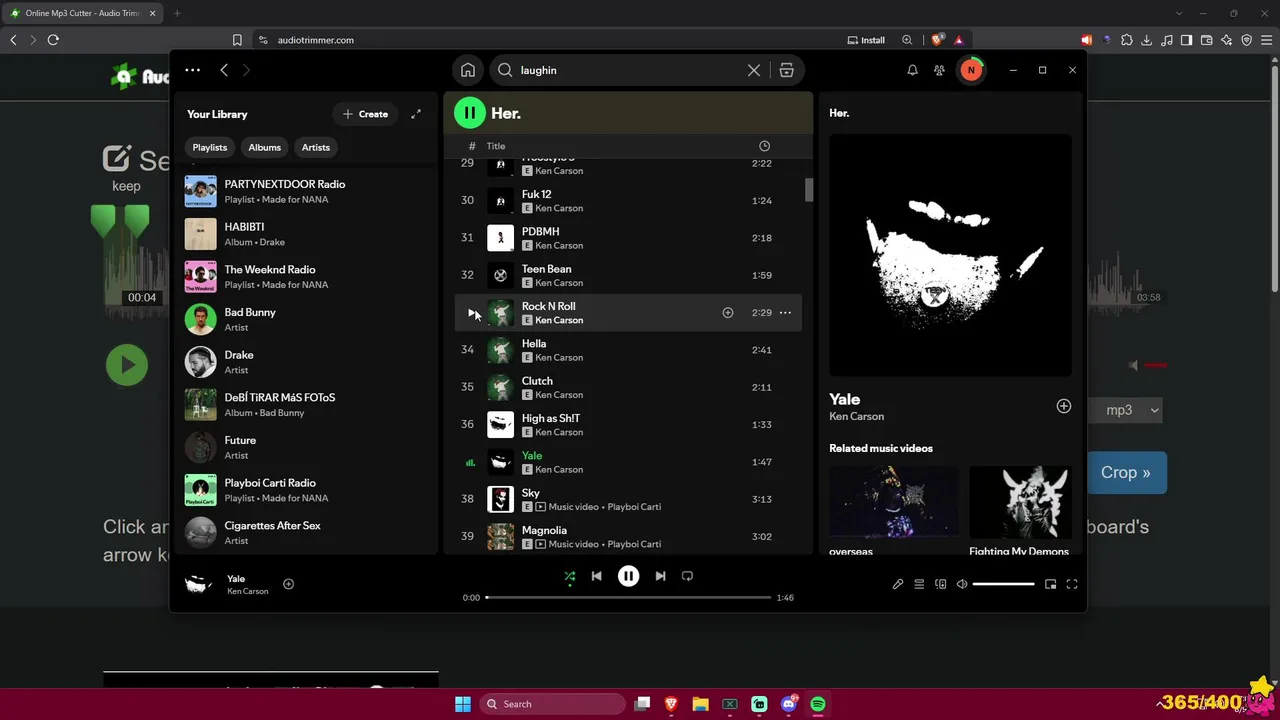The height and width of the screenshot is (720, 1280).
Task: Open Brave Shields icon in address bar
Action: tap(937, 40)
